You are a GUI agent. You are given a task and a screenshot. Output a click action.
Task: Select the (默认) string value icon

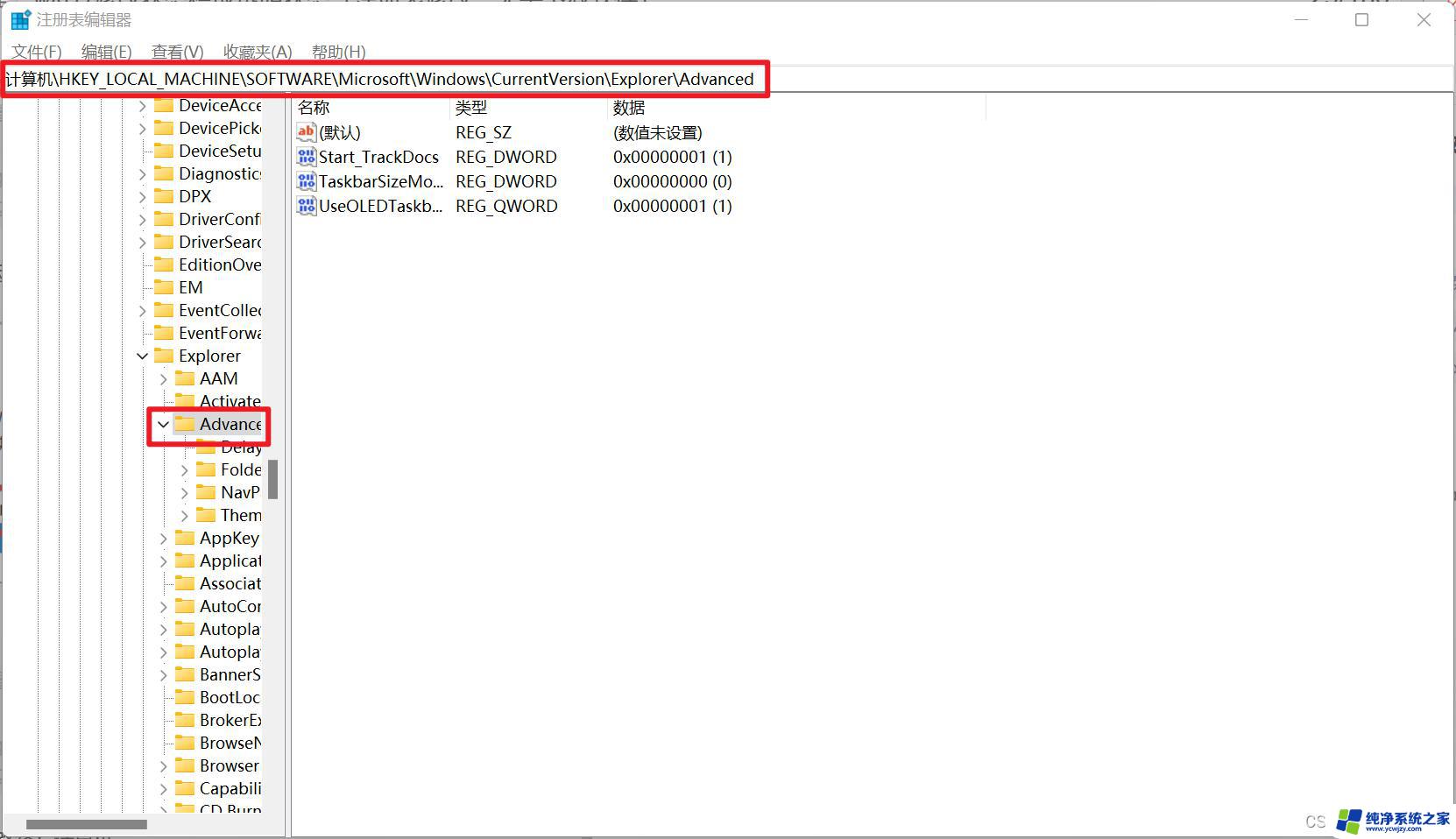(x=306, y=132)
